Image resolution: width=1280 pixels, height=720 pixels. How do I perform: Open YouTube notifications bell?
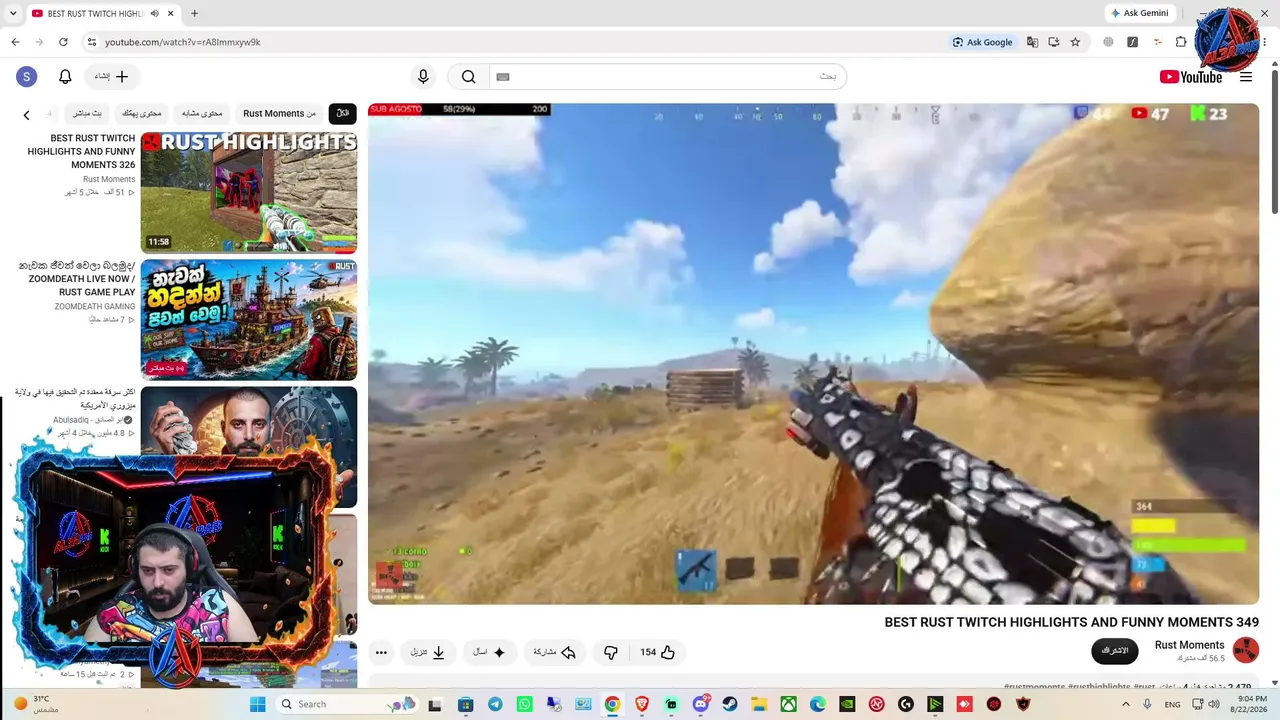tap(65, 77)
